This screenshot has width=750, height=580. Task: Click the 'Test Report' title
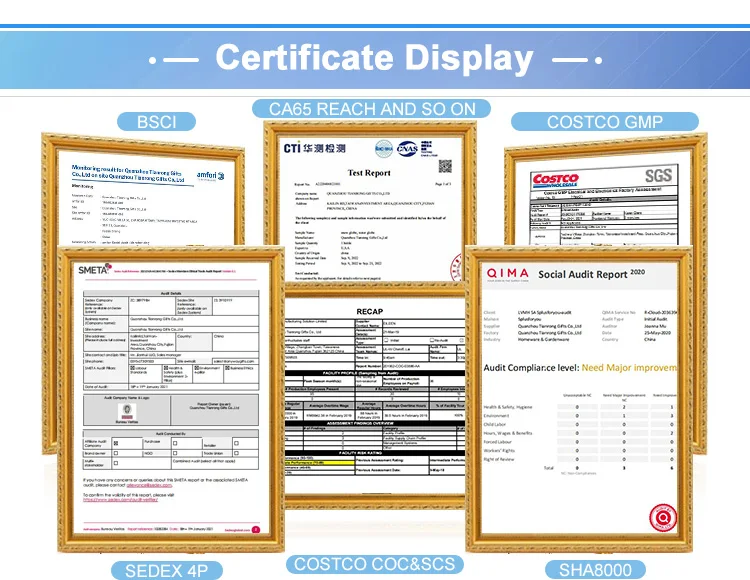[369, 173]
